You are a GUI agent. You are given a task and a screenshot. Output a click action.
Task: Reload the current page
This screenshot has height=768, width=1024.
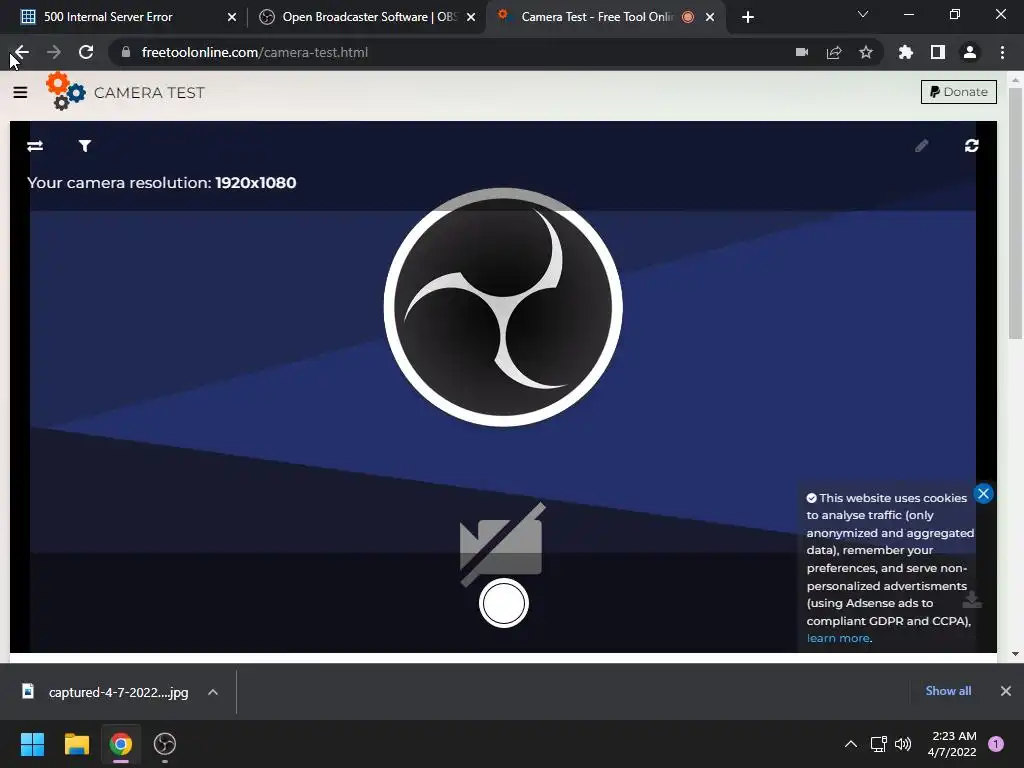86,52
